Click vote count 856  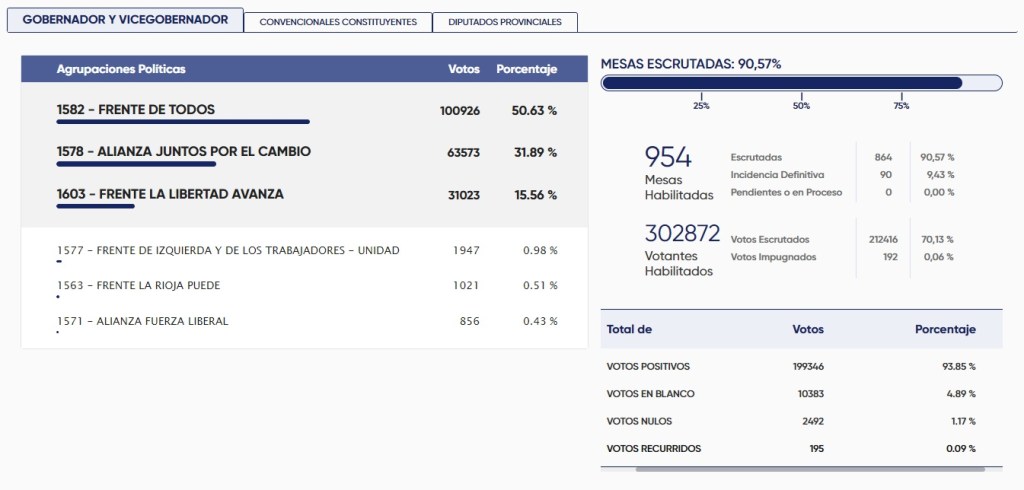pos(469,321)
